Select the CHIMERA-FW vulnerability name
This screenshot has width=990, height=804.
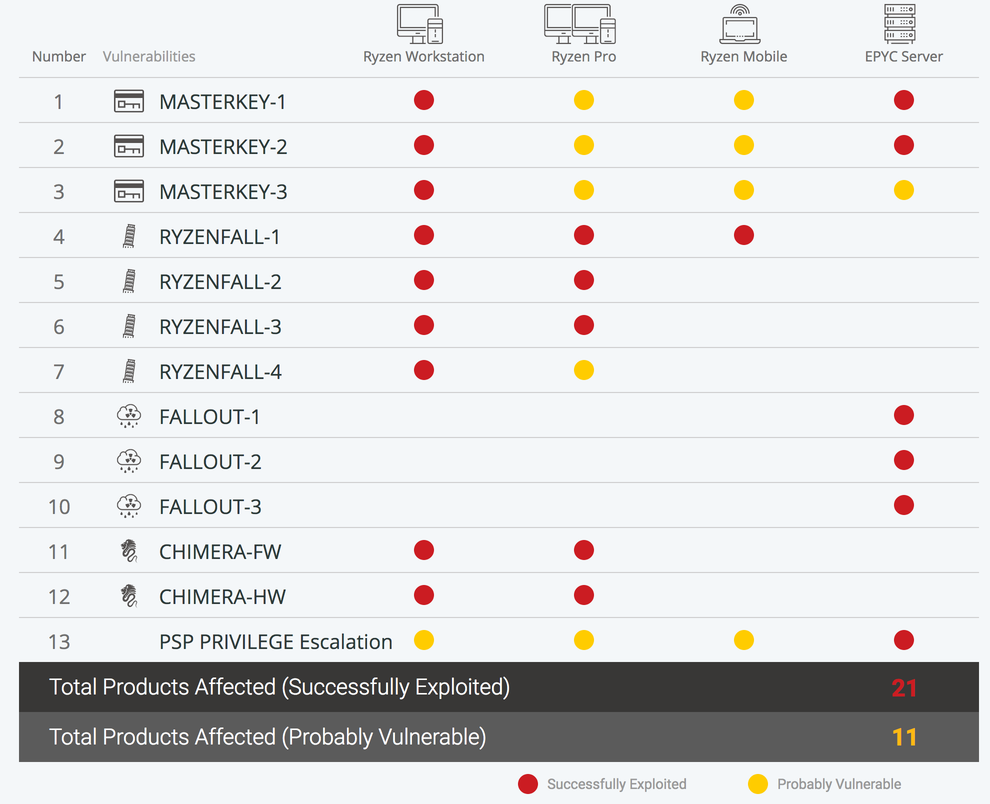220,552
